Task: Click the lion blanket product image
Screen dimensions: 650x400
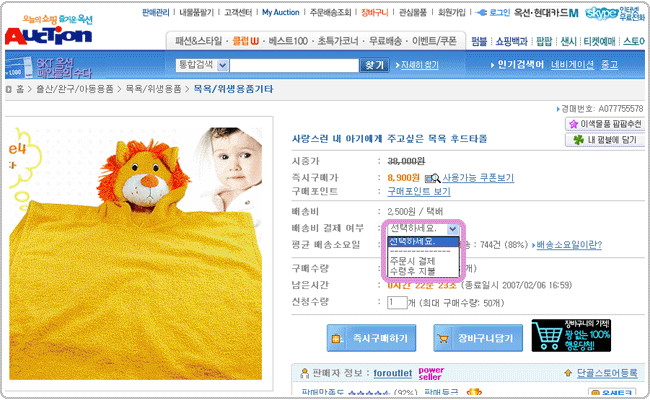Action: pyautogui.click(x=142, y=260)
